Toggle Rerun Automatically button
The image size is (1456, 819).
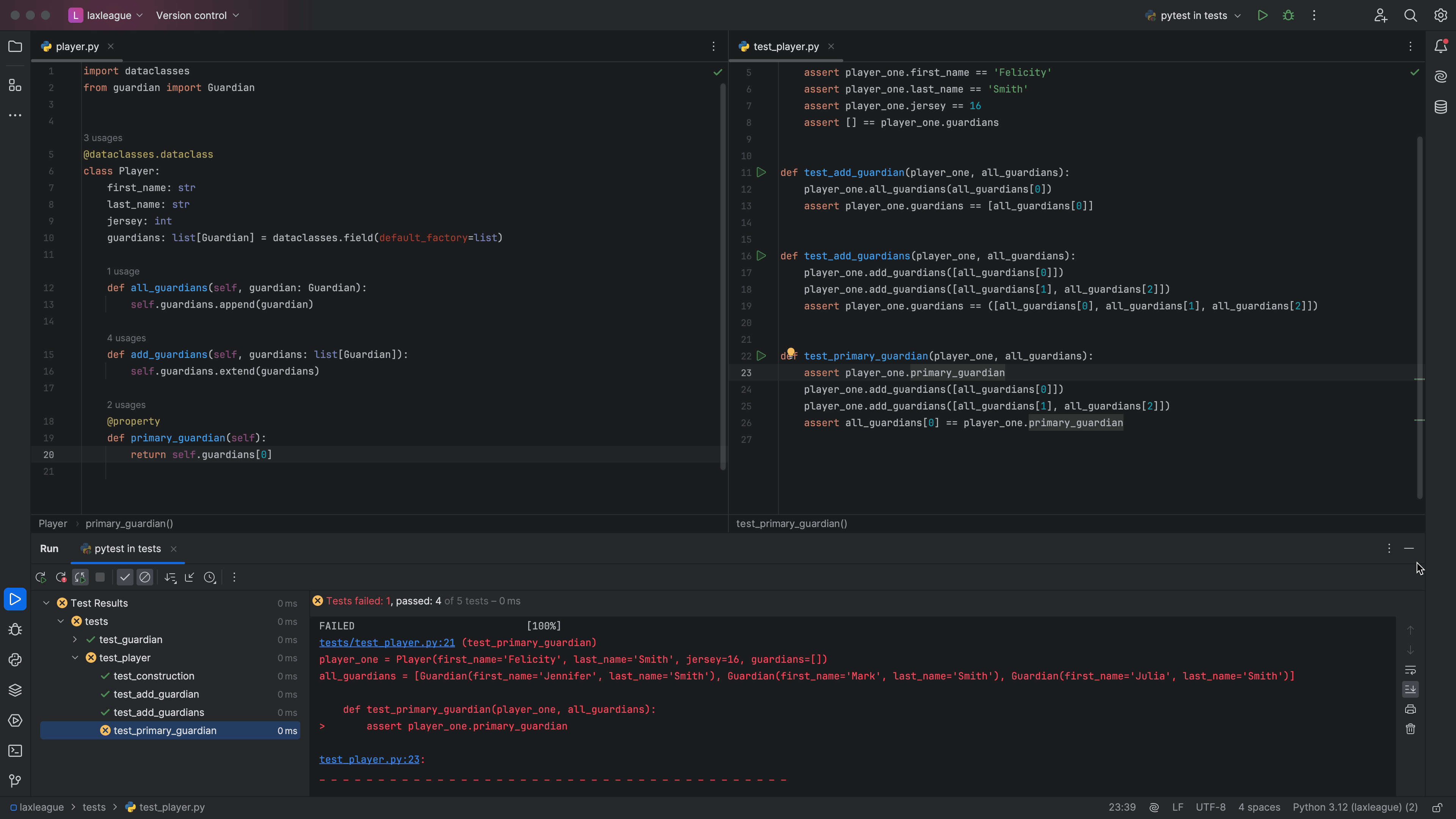tap(80, 577)
